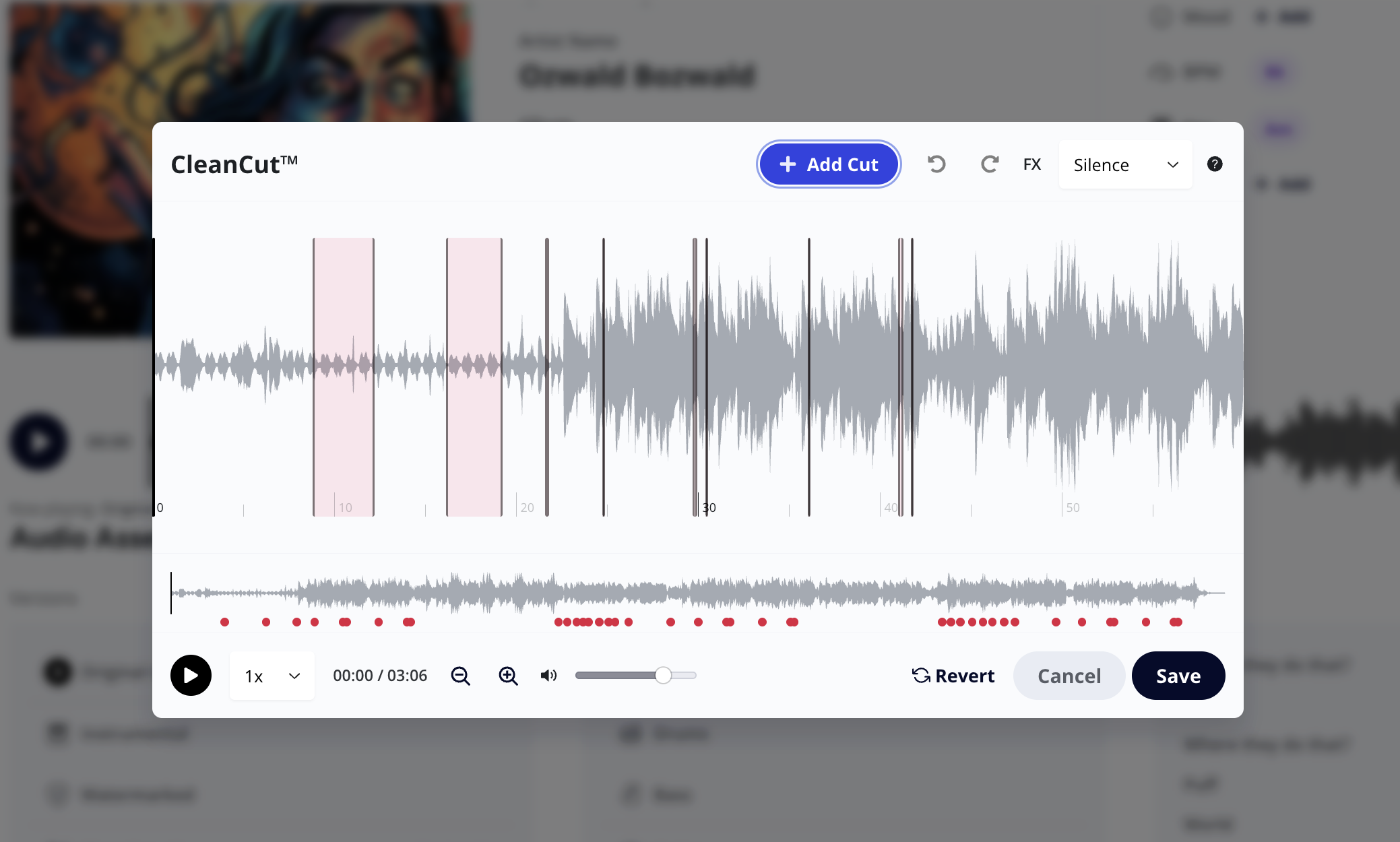1400x842 pixels.
Task: Cancel the CleanCut edits
Action: [1069, 676]
